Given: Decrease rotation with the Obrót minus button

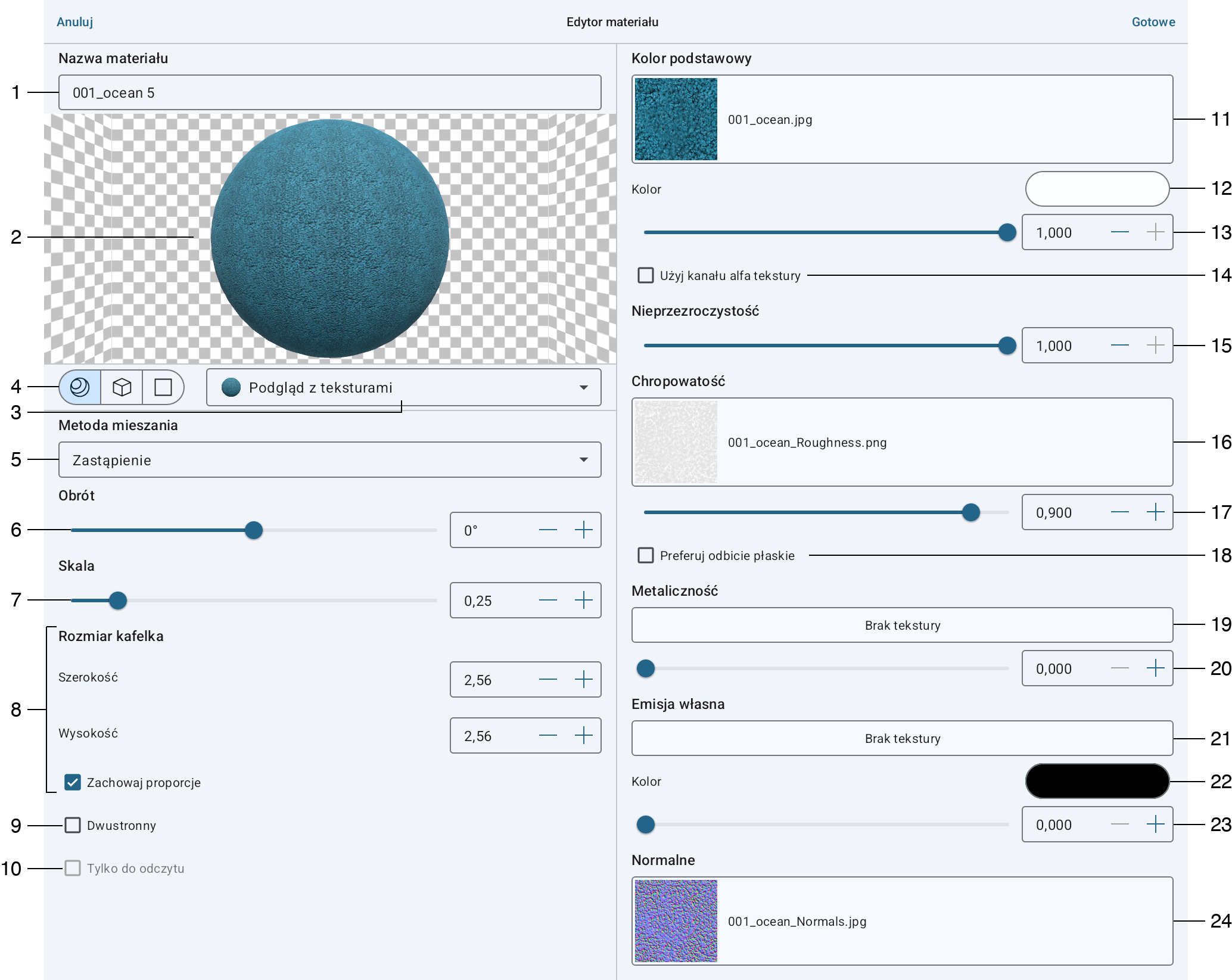Looking at the screenshot, I should (x=547, y=530).
